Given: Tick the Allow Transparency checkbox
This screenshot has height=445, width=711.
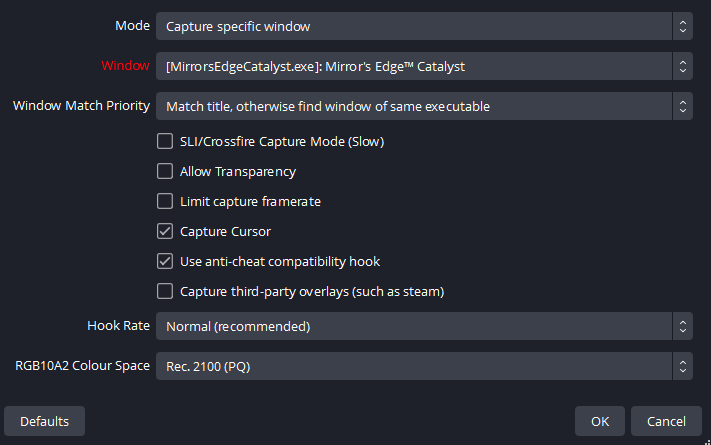Looking at the screenshot, I should pyautogui.click(x=165, y=172).
